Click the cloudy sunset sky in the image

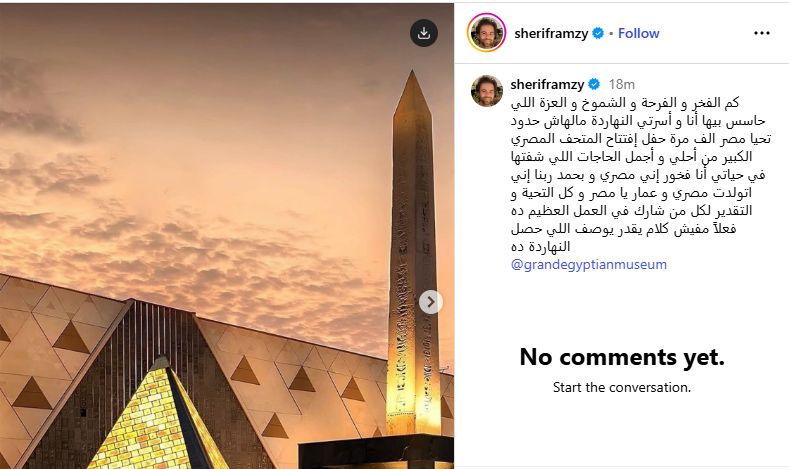200,120
